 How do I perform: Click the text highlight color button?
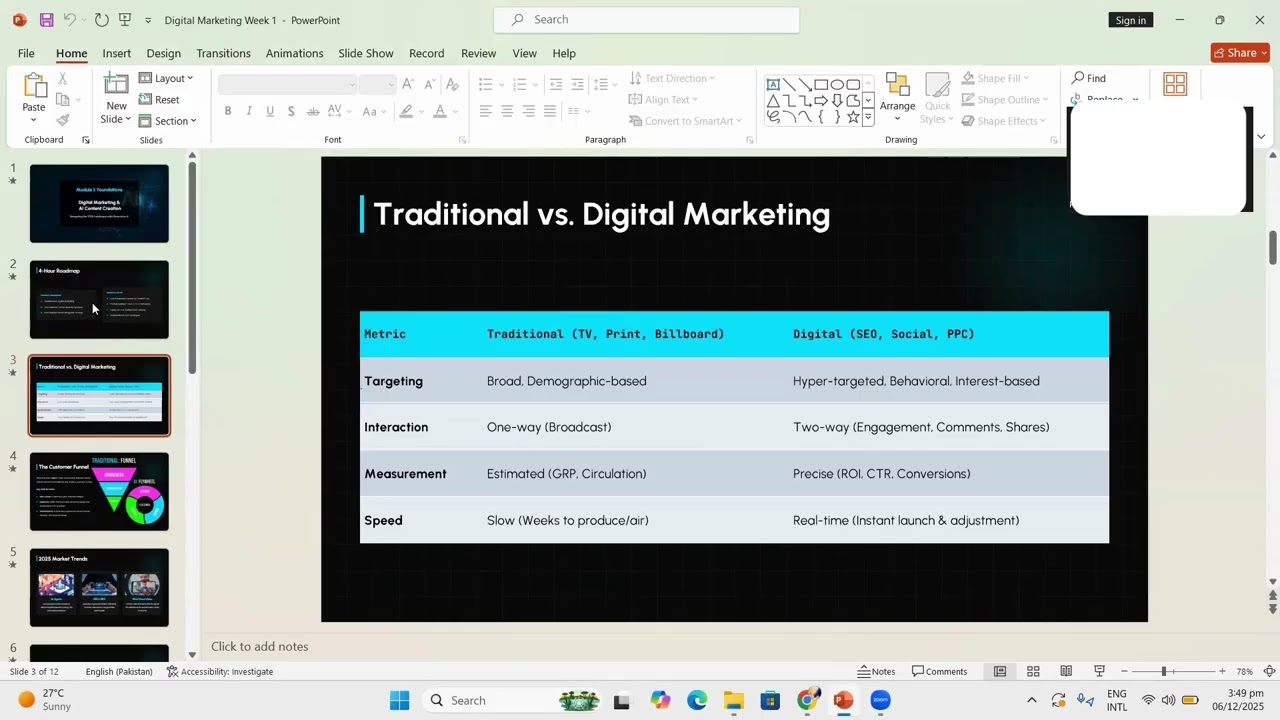406,111
